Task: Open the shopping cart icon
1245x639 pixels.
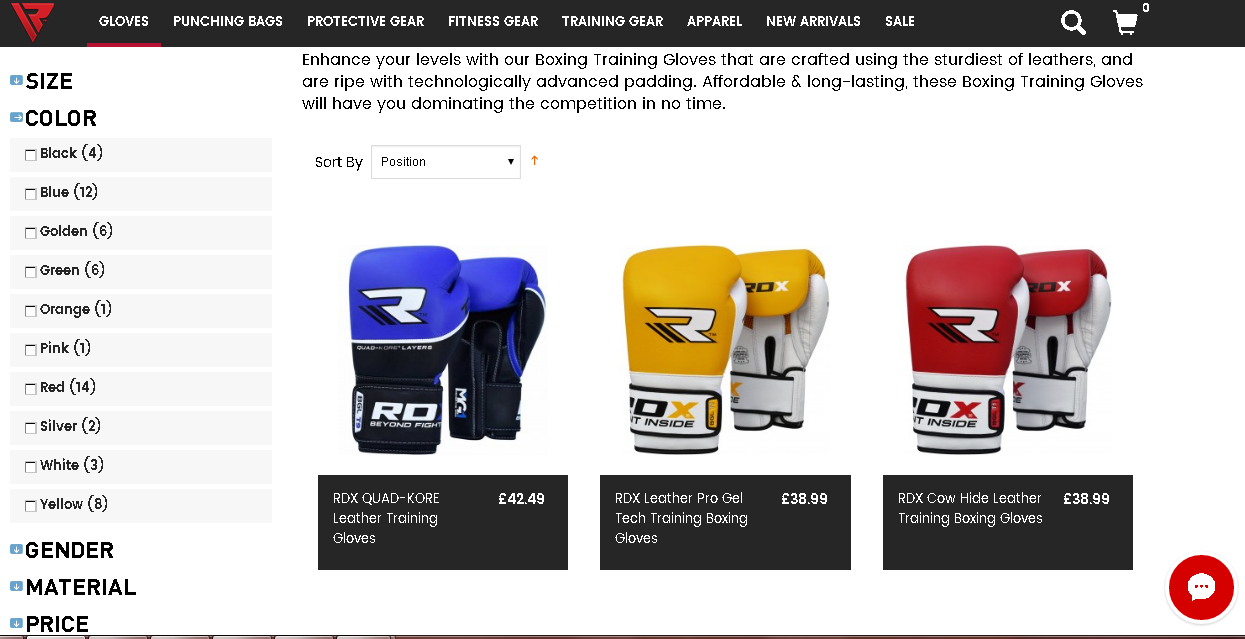Action: pyautogui.click(x=1125, y=22)
